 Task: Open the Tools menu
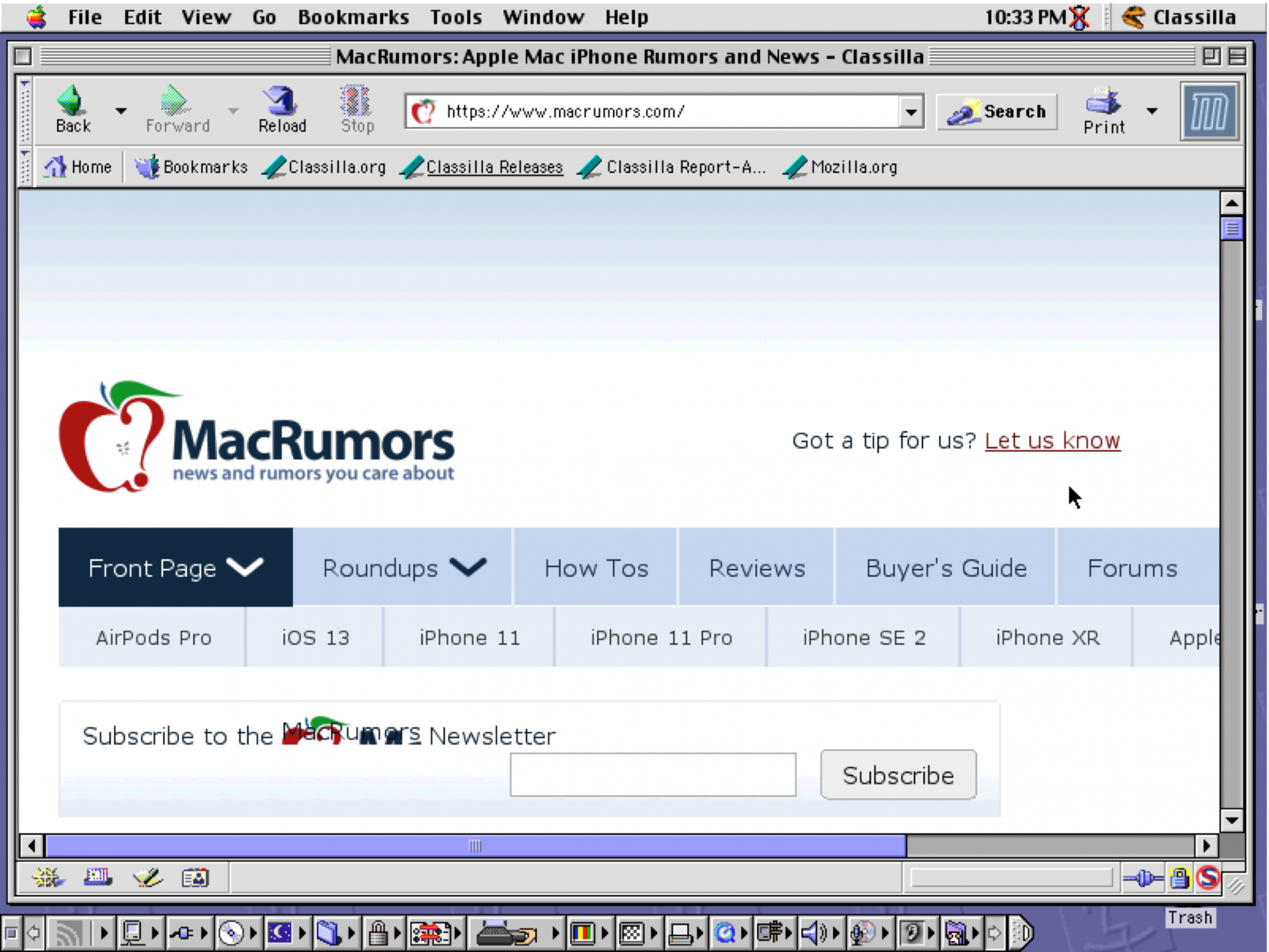pyautogui.click(x=456, y=17)
